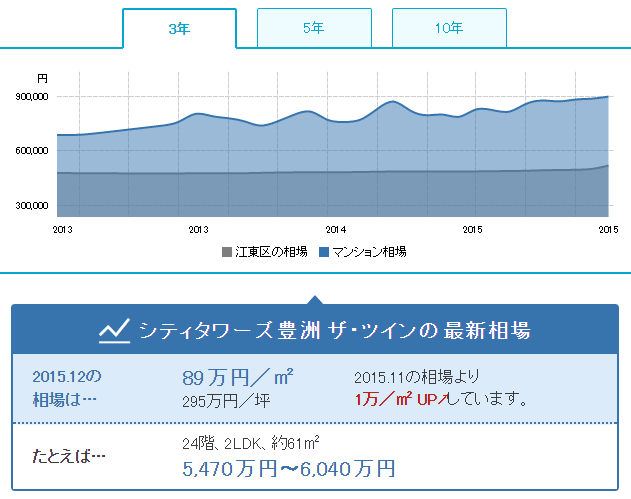Click the 2014 x-axis label
This screenshot has height=499, width=631.
point(336,229)
